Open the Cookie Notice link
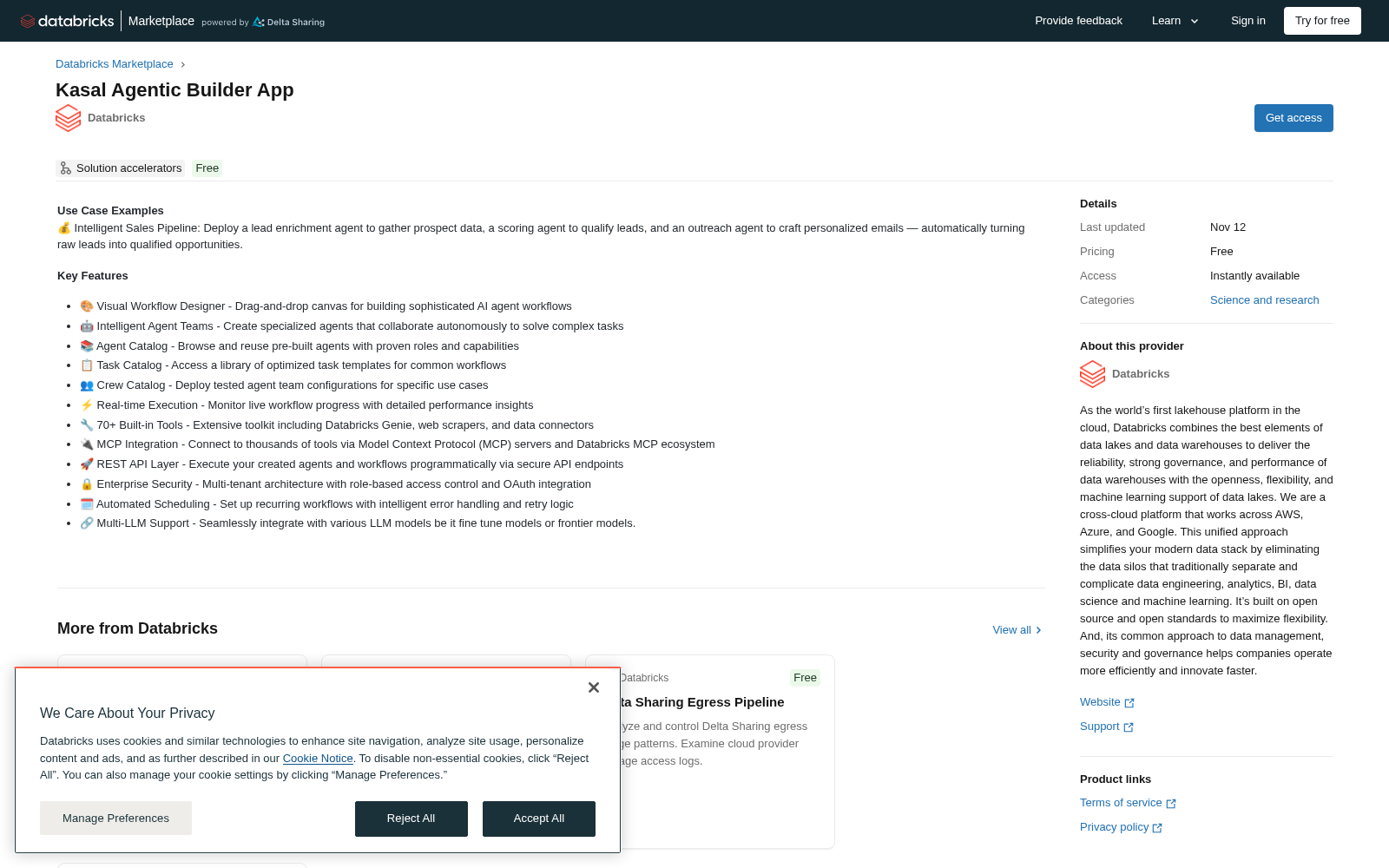The image size is (1389, 868). click(318, 759)
